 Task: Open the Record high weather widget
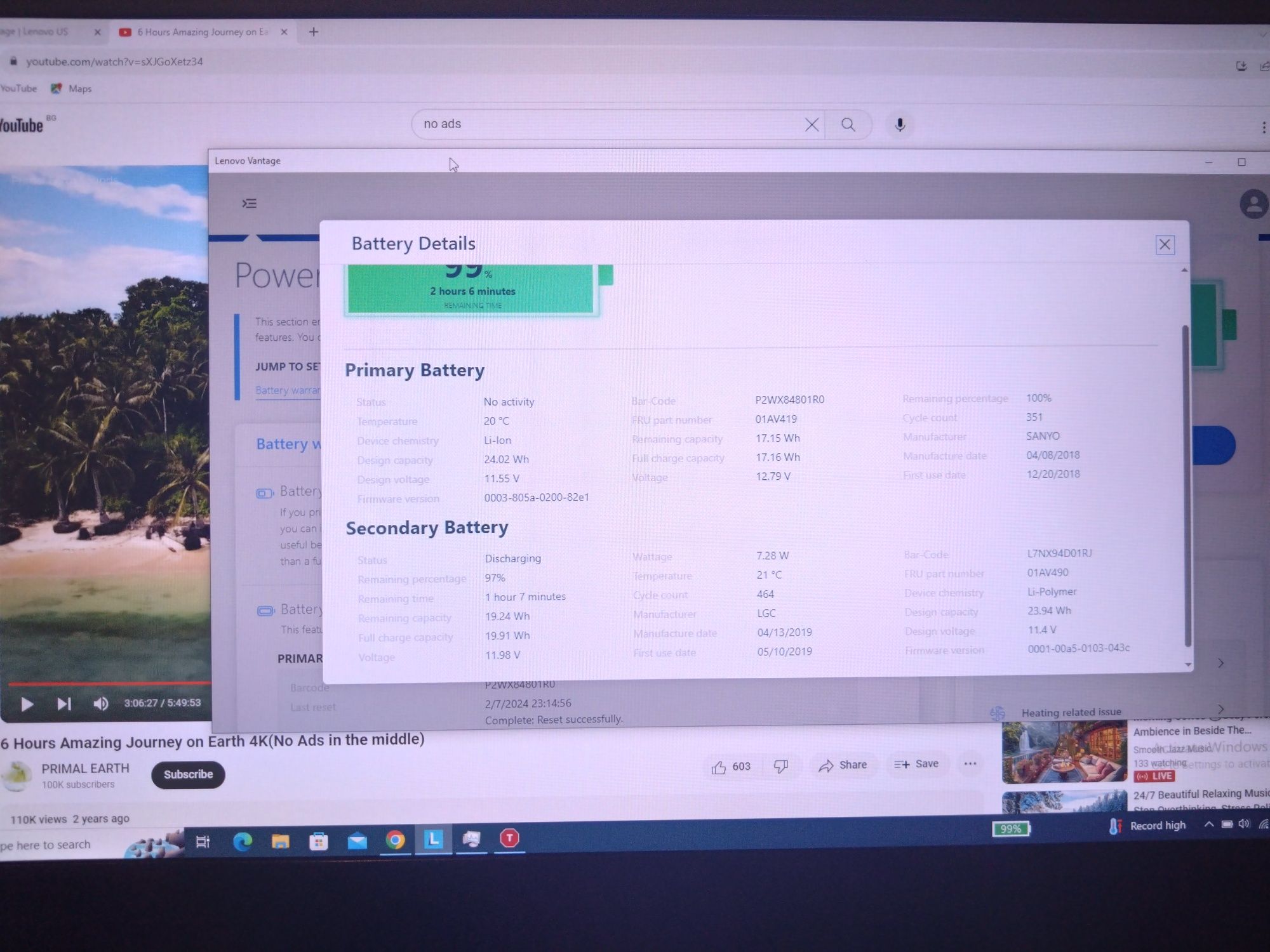[x=1147, y=826]
